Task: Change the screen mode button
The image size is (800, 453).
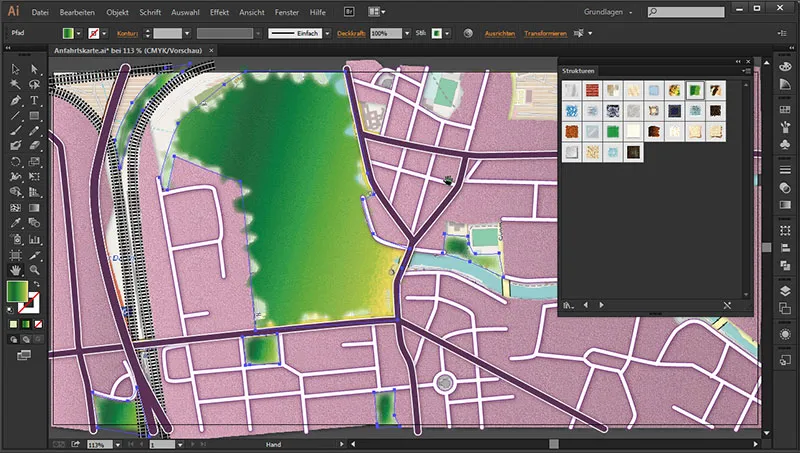Action: (24, 355)
